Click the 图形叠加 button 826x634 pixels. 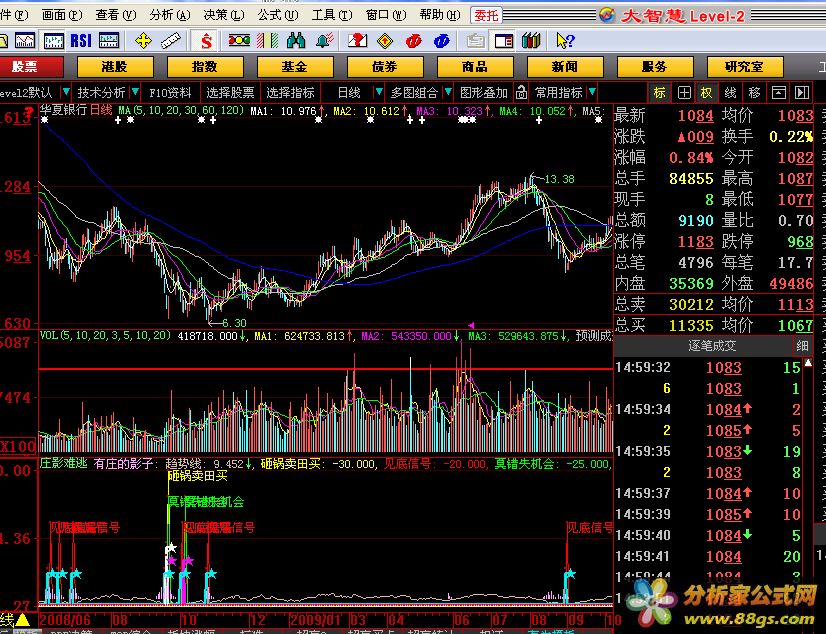tap(484, 93)
